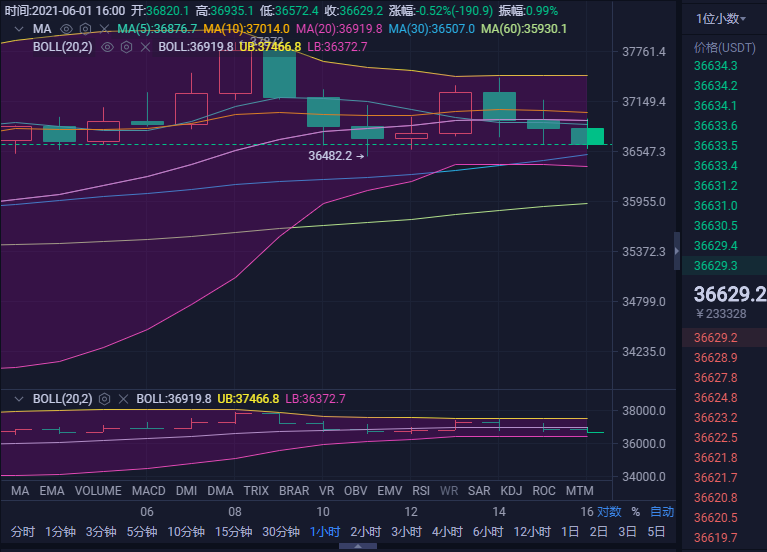The width and height of the screenshot is (767, 552).
Task: Select the greyed WR indicator
Action: pos(449,491)
